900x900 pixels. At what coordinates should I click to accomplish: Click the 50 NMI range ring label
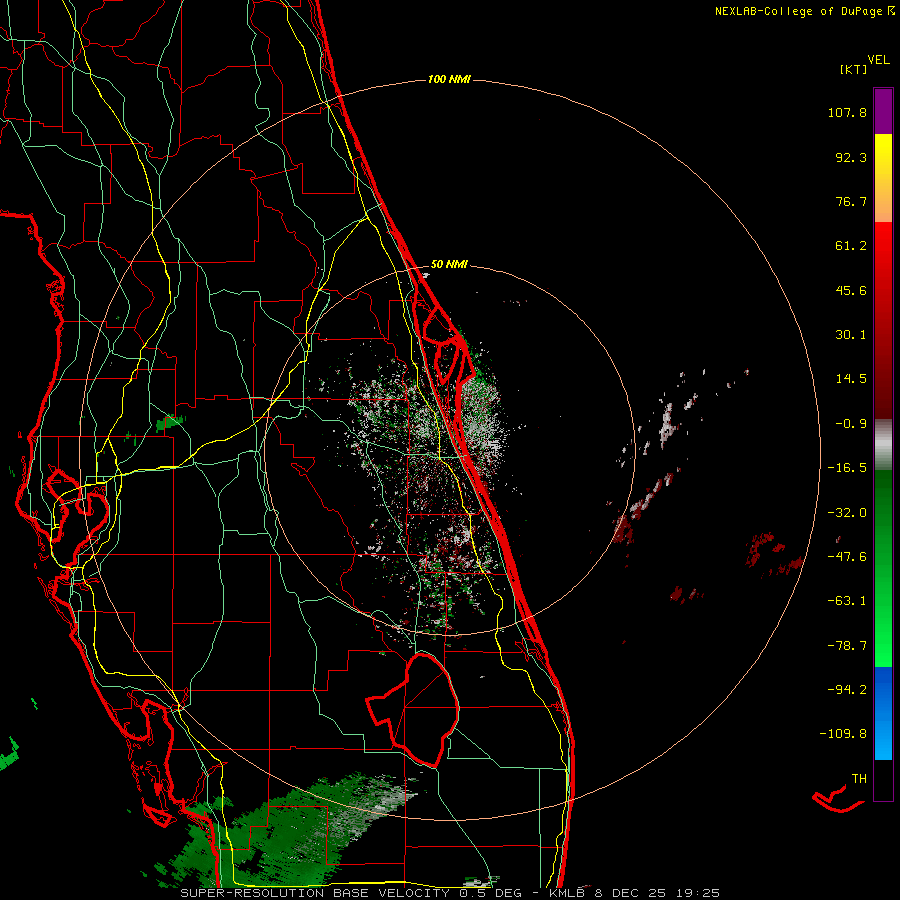[x=449, y=264]
